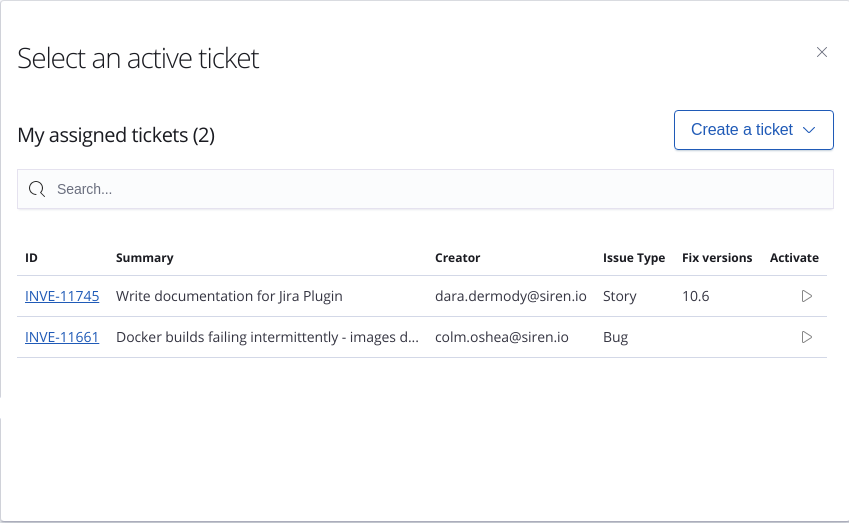Sort by the Summary column header

145,258
